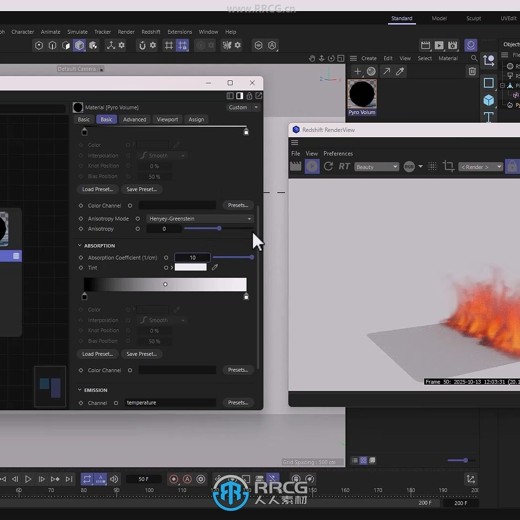Toggle keyframe circle for Absorption Coefficient
520x520 pixels.
(x=166, y=258)
